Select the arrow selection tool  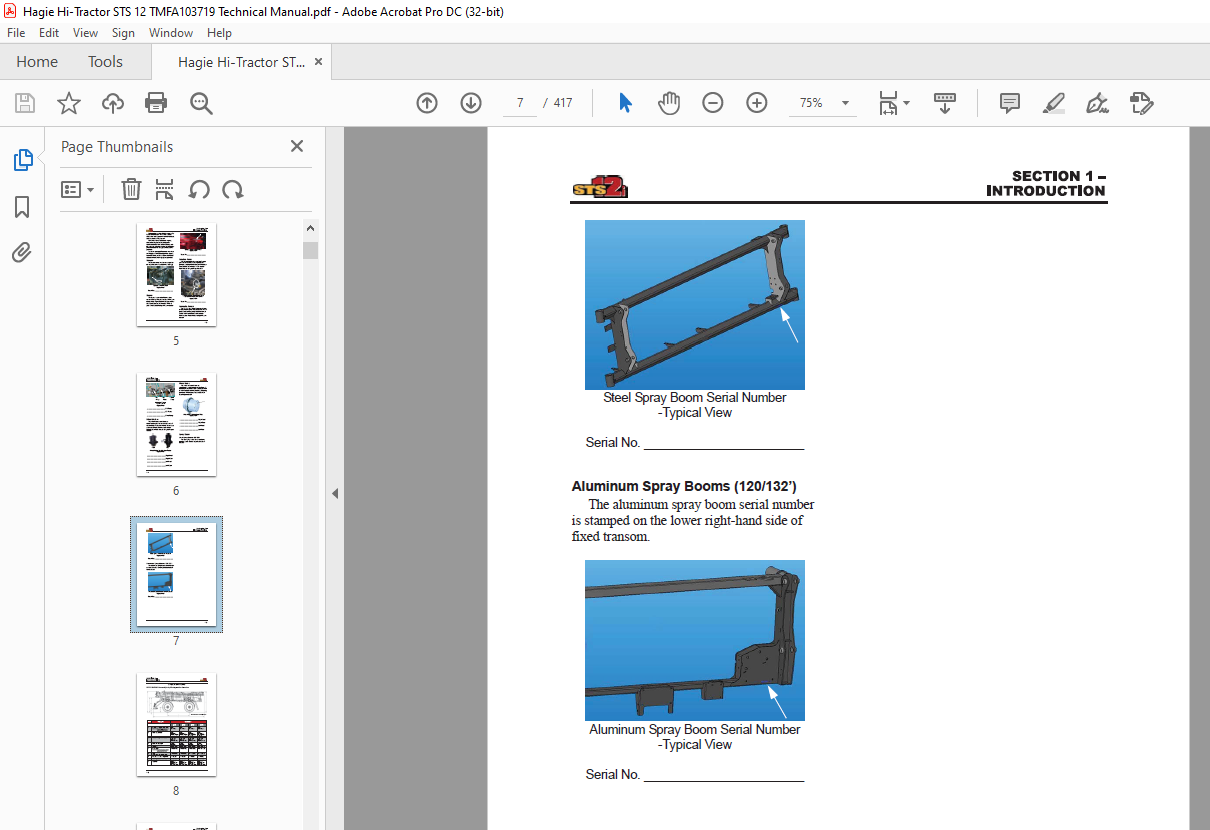[x=625, y=103]
